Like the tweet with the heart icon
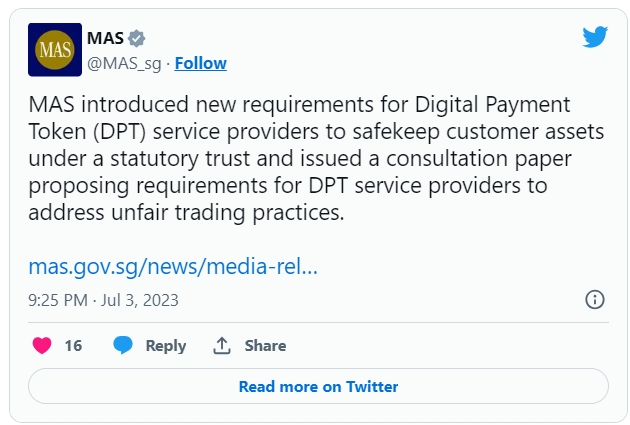 [x=42, y=346]
